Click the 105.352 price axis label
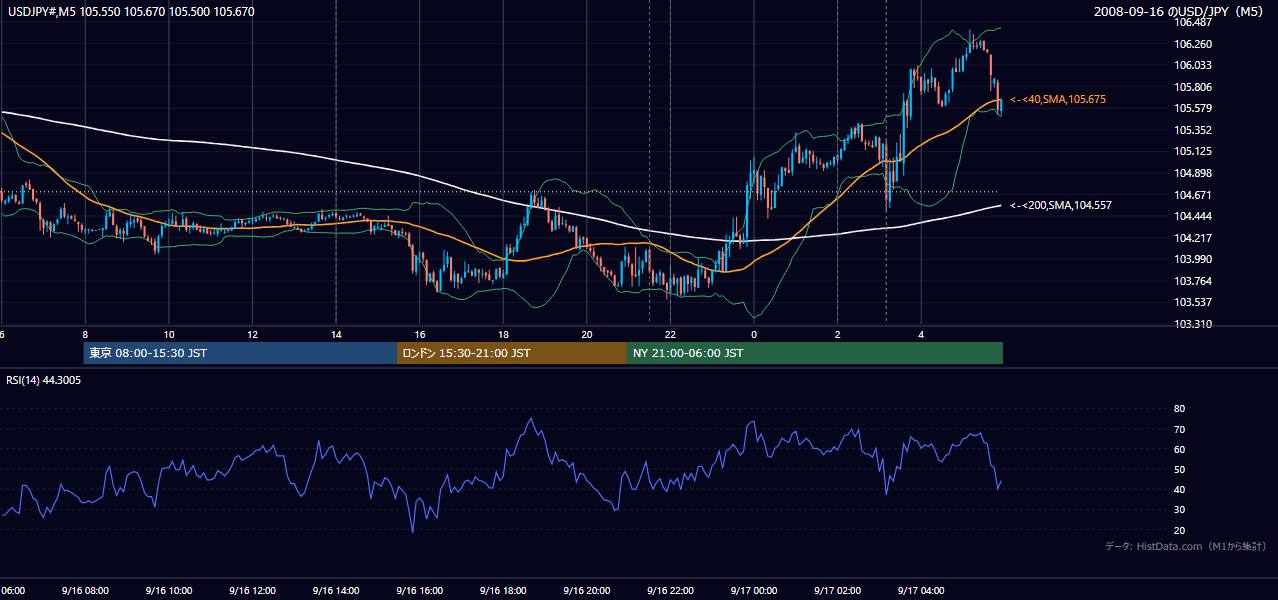 point(1193,130)
